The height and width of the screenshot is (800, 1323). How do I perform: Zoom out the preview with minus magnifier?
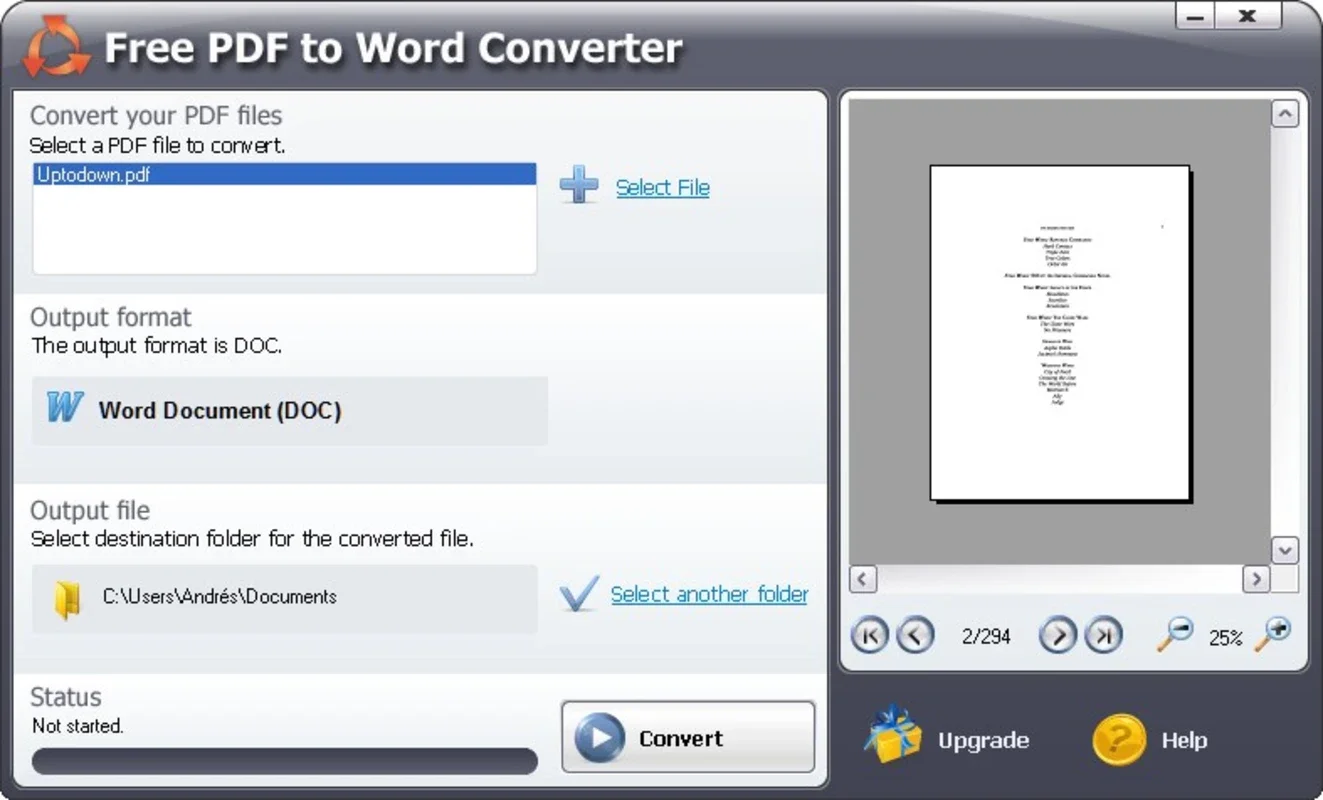click(1174, 634)
